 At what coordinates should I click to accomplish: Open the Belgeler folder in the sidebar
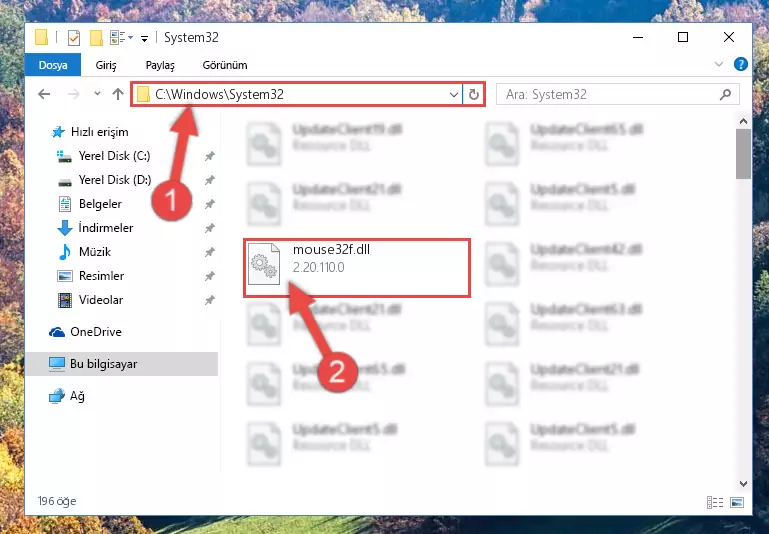point(100,204)
